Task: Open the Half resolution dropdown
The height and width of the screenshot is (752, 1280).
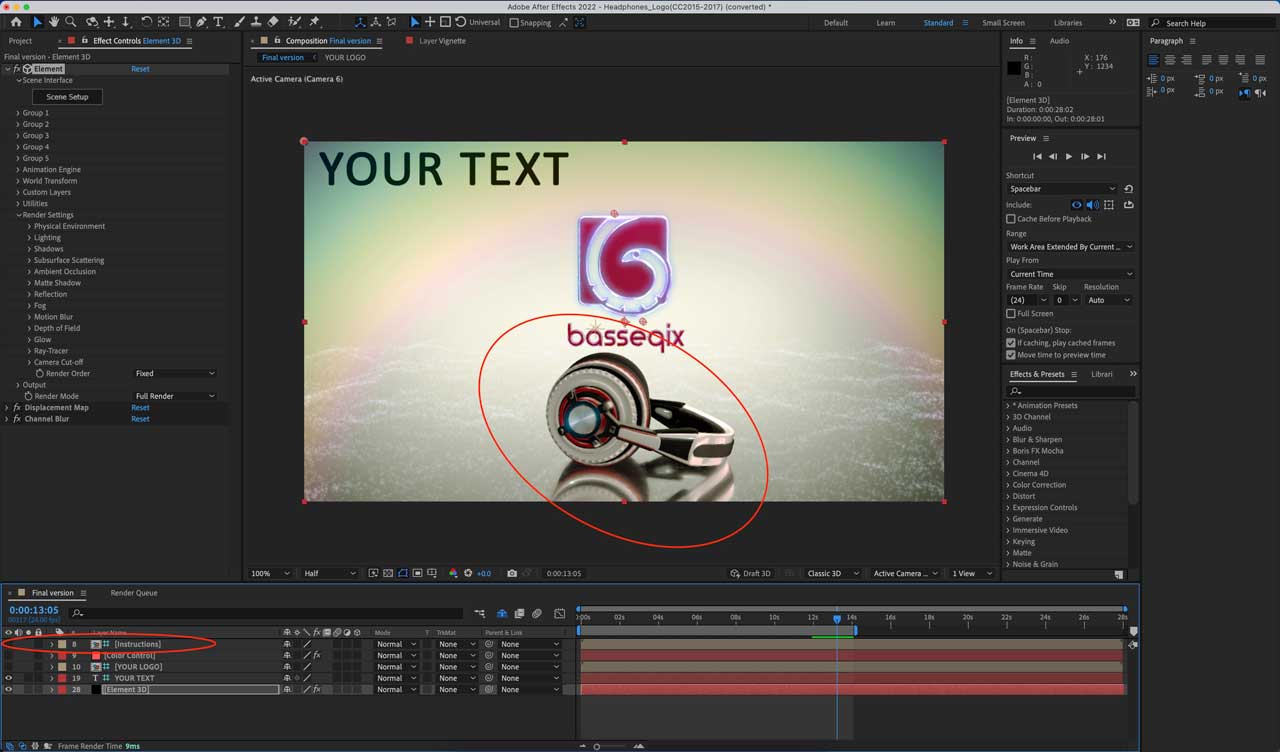Action: coord(329,574)
